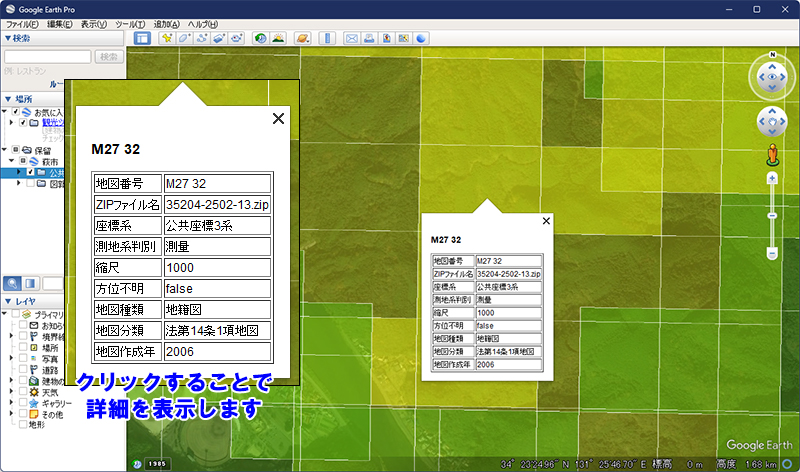Open the ファイル(F) menu
The height and width of the screenshot is (472, 800).
tap(22, 24)
